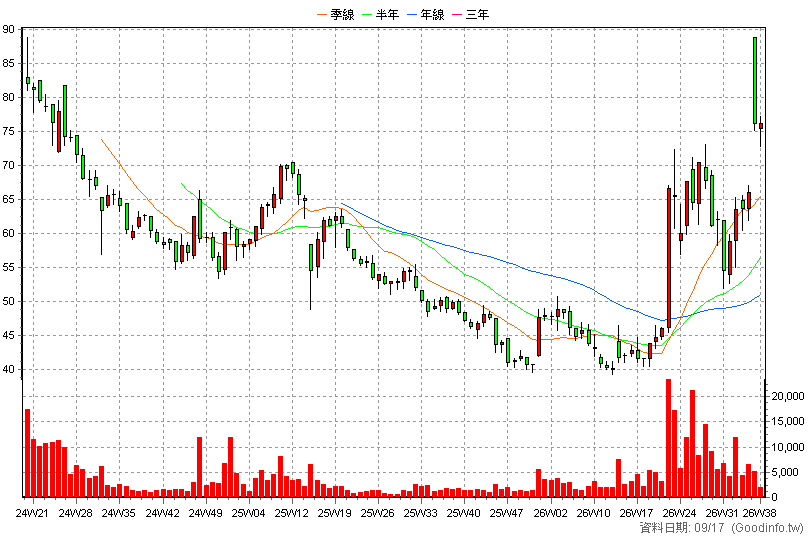Viewport: 808px width, 540px height.
Task: Click the price axis value 60
Action: pyautogui.click(x=8, y=234)
